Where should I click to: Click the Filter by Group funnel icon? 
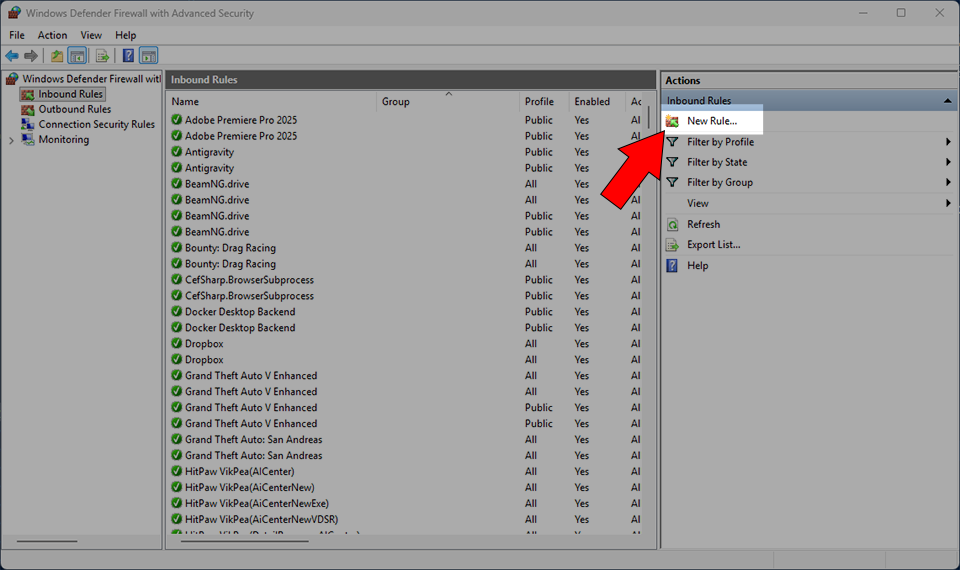coord(672,182)
